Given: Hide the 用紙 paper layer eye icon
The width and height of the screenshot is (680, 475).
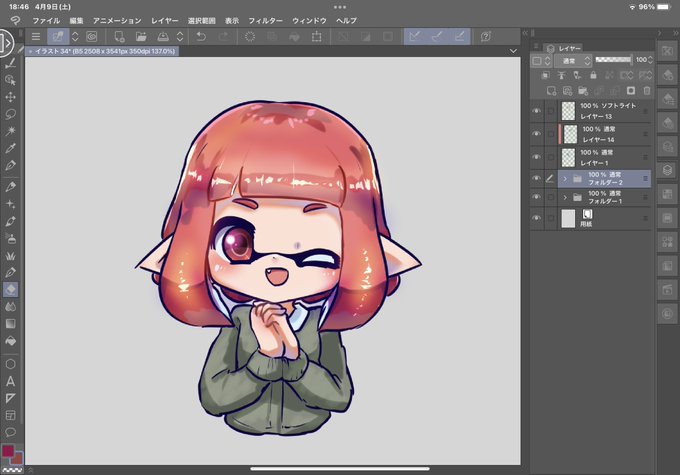Looking at the screenshot, I should [x=536, y=218].
